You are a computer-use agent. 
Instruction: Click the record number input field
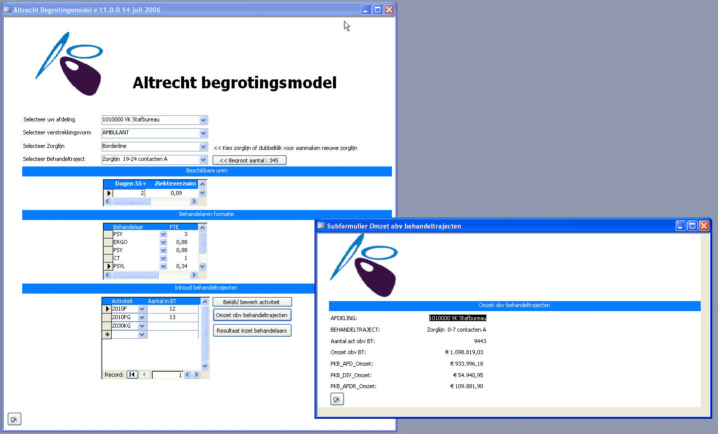coord(167,375)
